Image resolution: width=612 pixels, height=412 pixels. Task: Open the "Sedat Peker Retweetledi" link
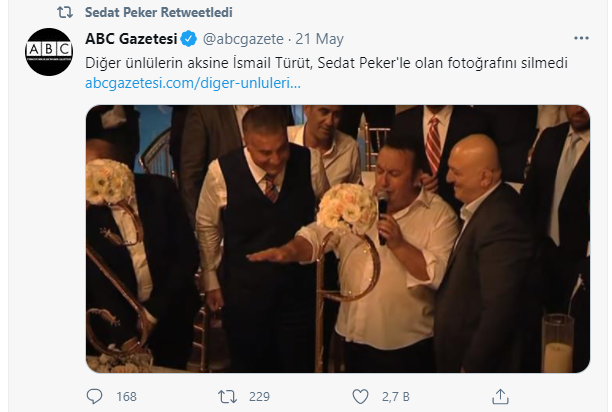click(x=145, y=12)
